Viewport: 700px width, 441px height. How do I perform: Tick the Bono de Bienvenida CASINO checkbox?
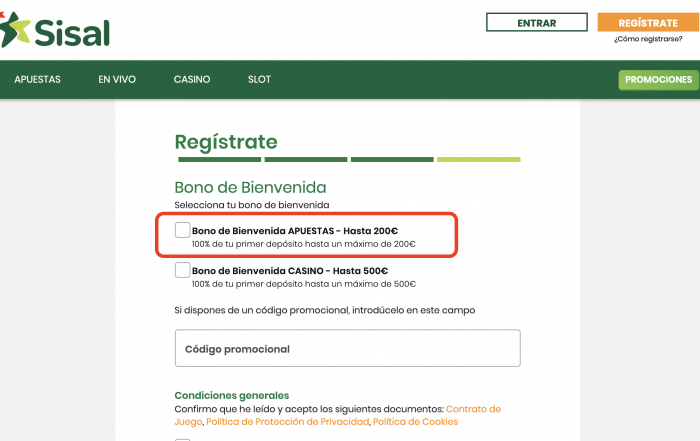tap(182, 270)
